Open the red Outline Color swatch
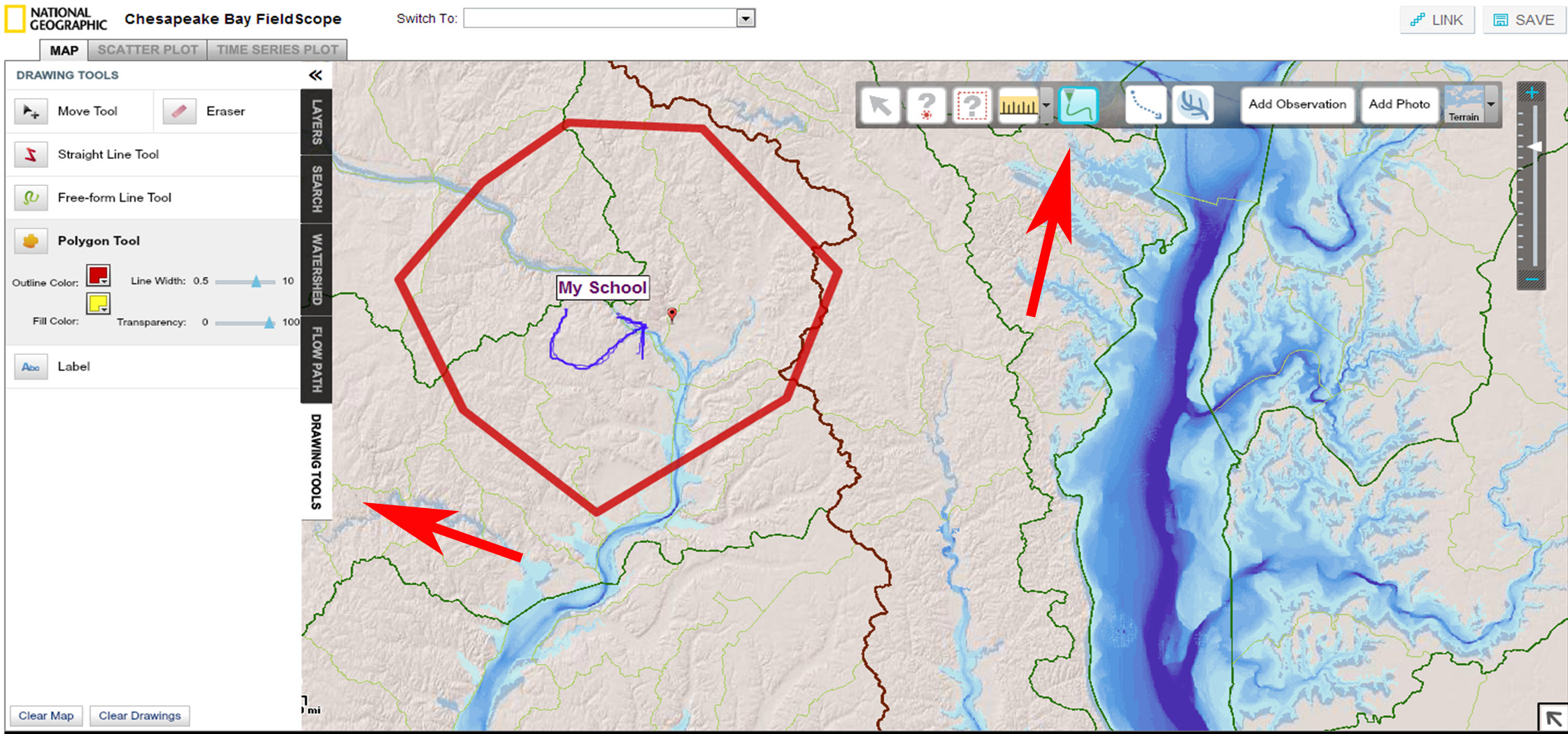Screen dimensions: 1568x734 (98, 276)
